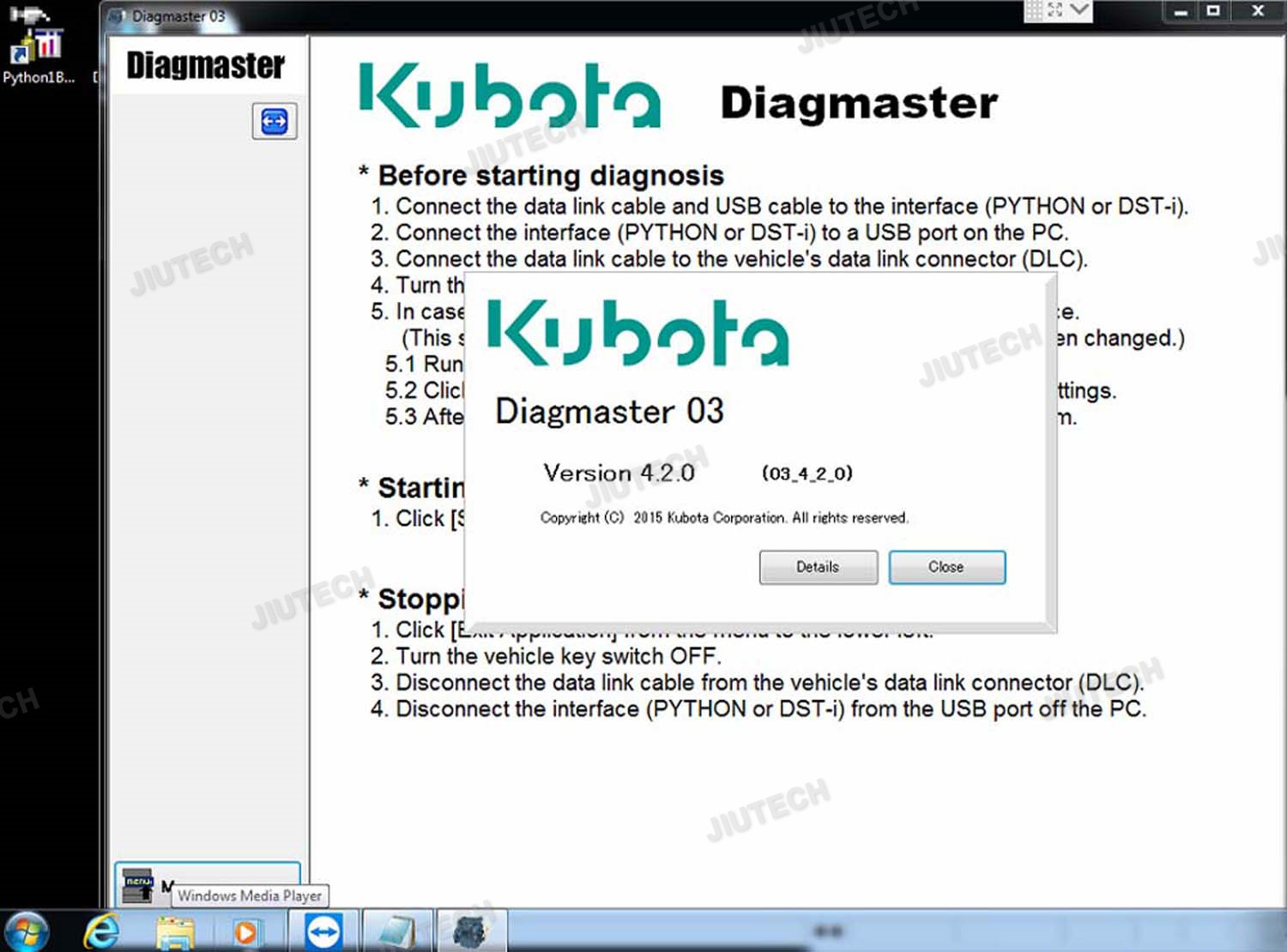Click the Diagmaster heading in the sidebar

coord(205,66)
